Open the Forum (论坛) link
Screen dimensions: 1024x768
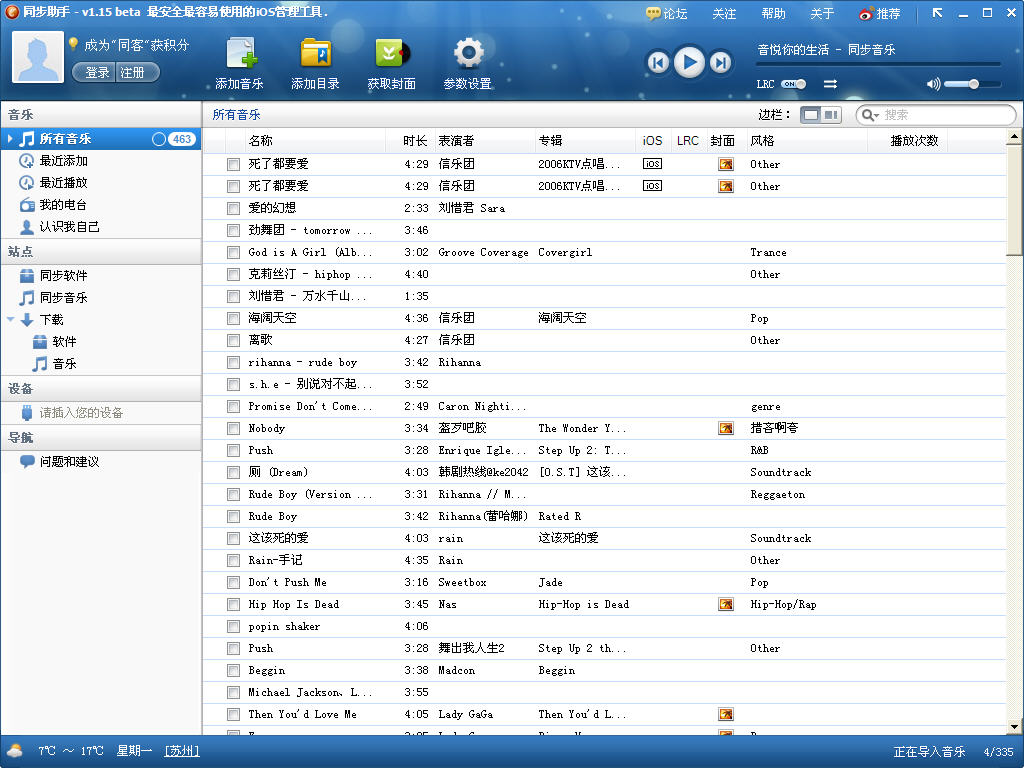666,14
